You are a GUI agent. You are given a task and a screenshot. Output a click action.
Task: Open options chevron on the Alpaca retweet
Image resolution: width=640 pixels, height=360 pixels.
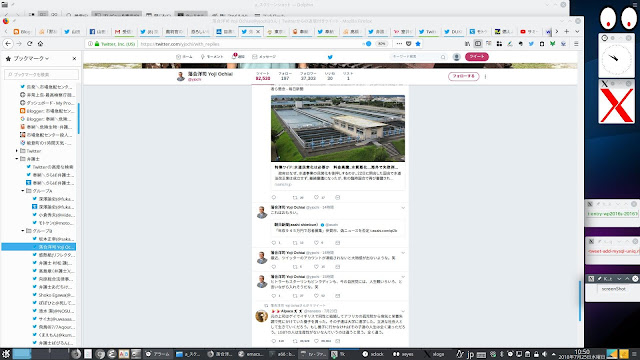click(x=403, y=311)
